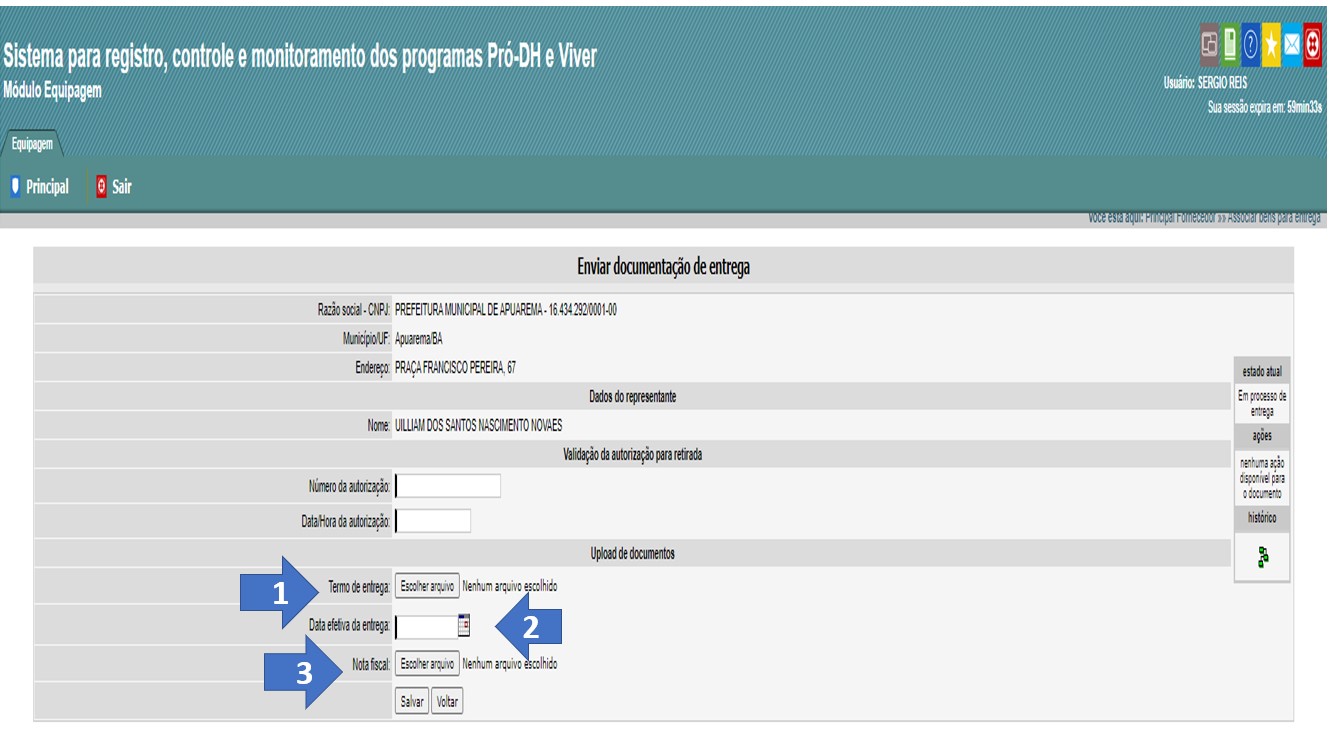Click the histórico sidebar label
Viewport: 1332px width, 735px height.
[1262, 518]
